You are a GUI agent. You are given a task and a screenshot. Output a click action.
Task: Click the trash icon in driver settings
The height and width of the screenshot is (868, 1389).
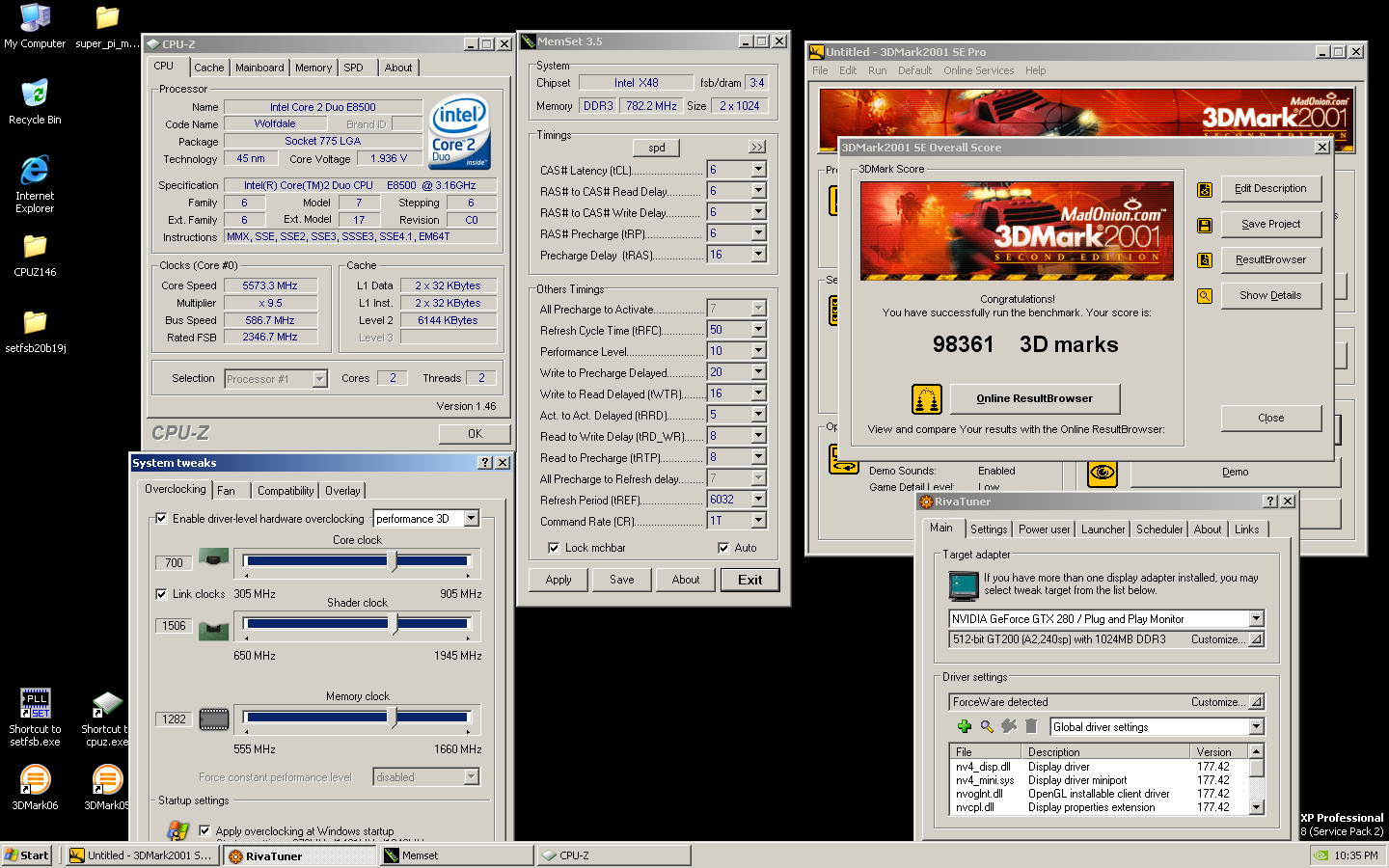(x=1031, y=726)
